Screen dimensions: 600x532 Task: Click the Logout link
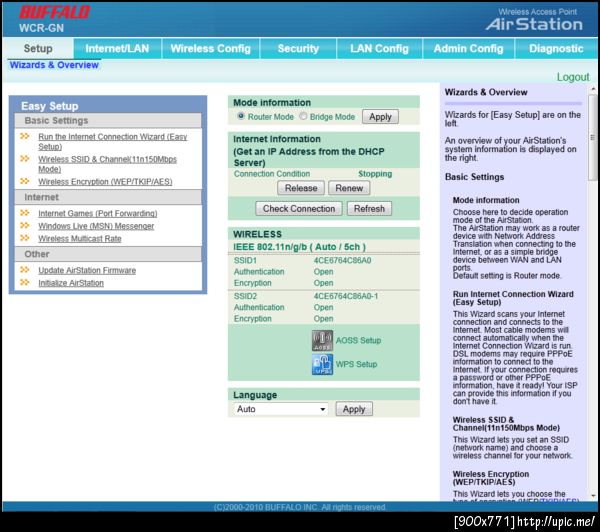click(x=573, y=77)
